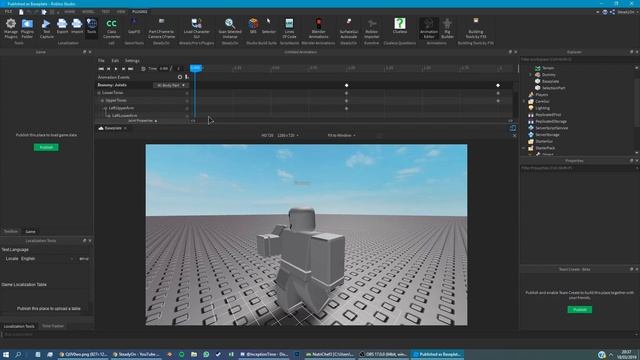Click the blue timeline playhead marker
This screenshot has height=360, width=640.
point(196,68)
